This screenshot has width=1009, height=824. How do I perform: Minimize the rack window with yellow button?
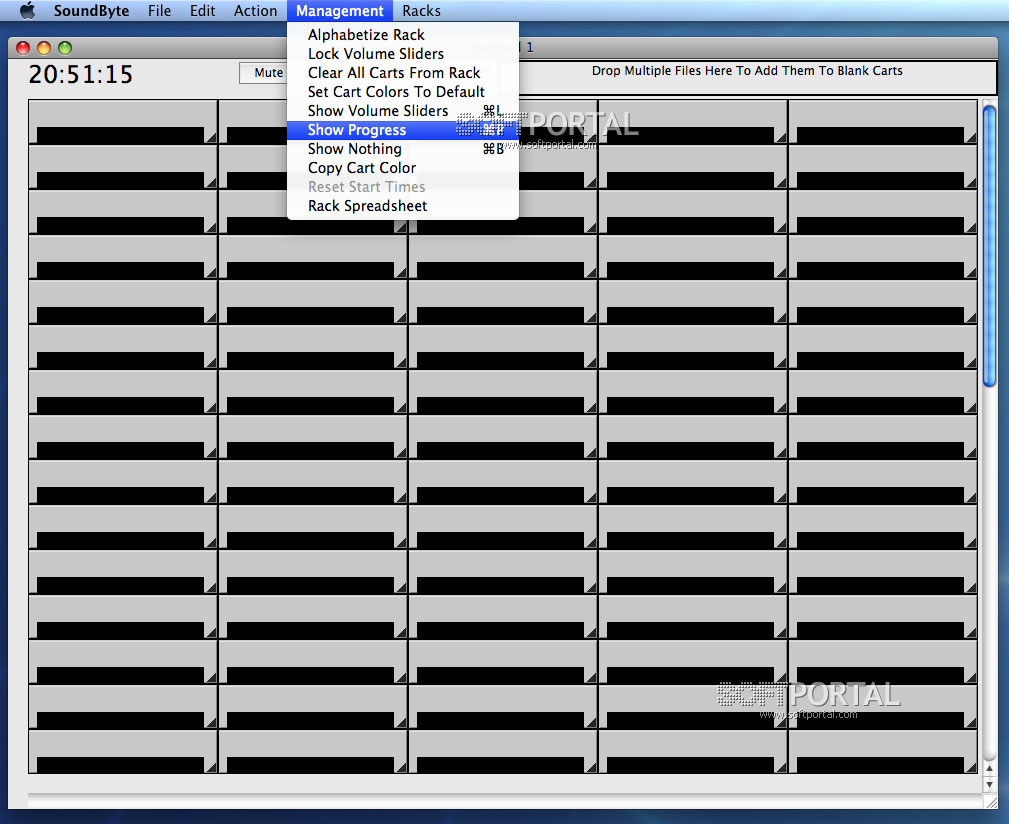coord(44,48)
